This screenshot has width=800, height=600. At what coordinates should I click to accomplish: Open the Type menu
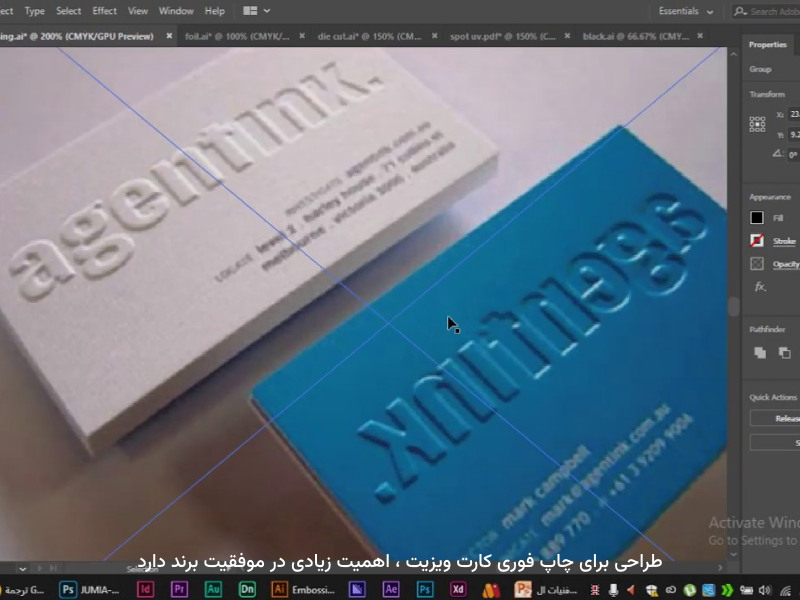click(x=34, y=11)
